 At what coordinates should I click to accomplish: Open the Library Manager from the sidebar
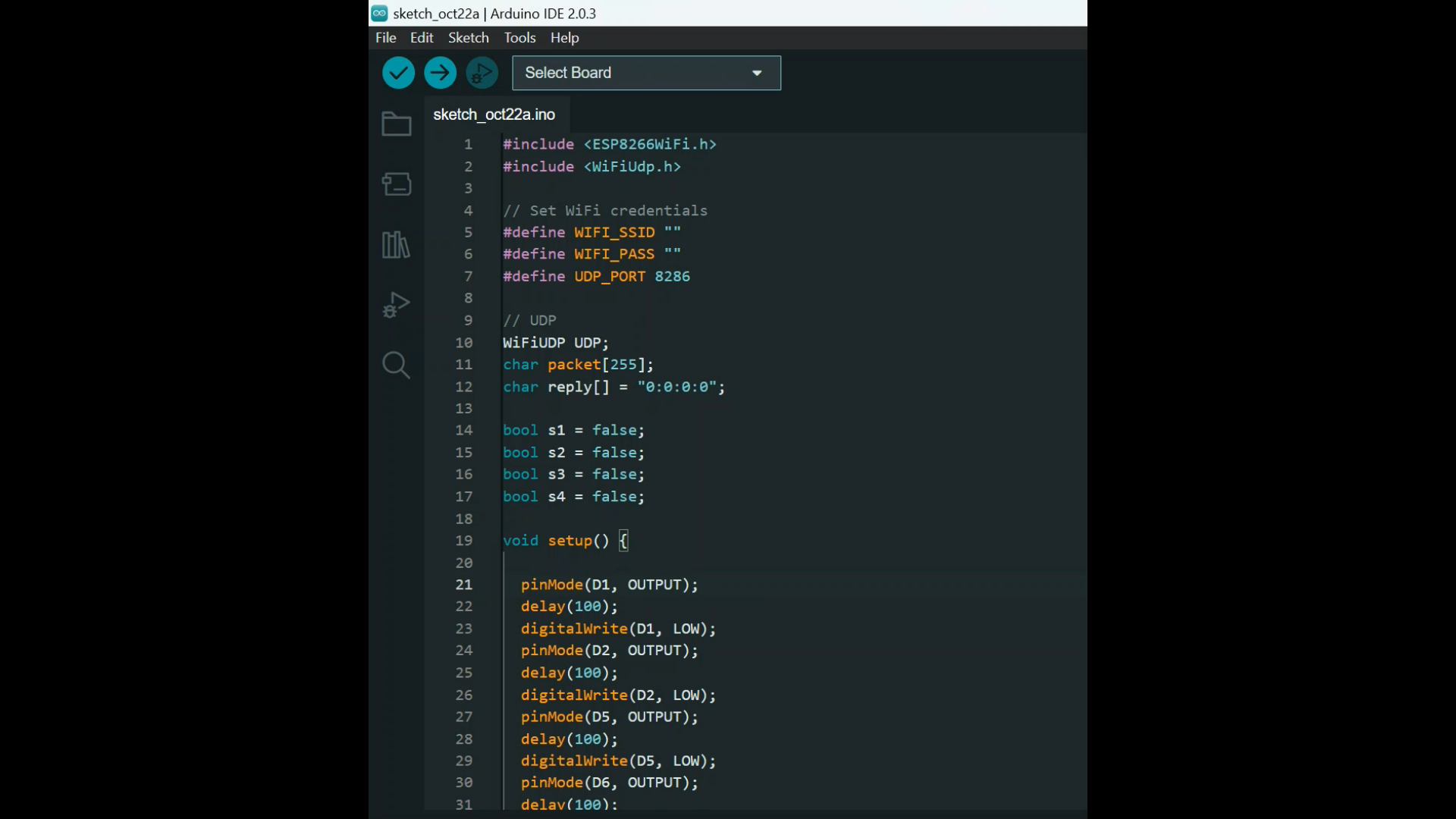pyautogui.click(x=396, y=244)
